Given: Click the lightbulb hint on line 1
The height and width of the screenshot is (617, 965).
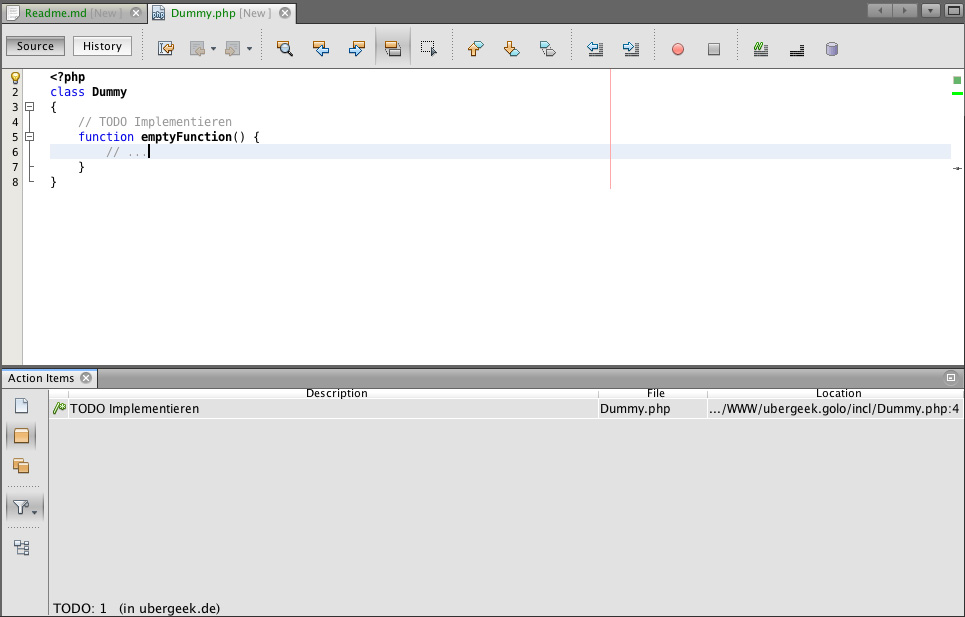Looking at the screenshot, I should pos(15,78).
